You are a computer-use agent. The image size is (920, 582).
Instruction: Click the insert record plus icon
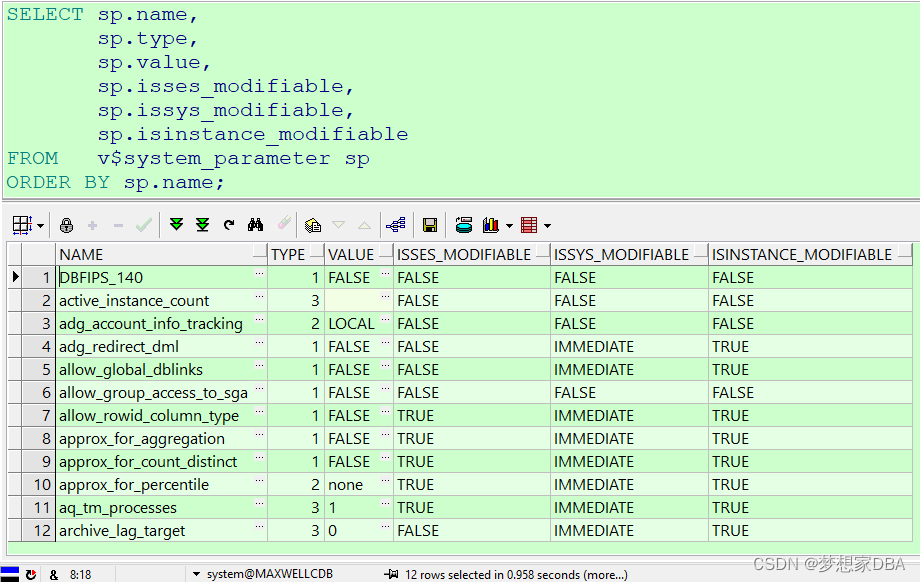pos(92,225)
